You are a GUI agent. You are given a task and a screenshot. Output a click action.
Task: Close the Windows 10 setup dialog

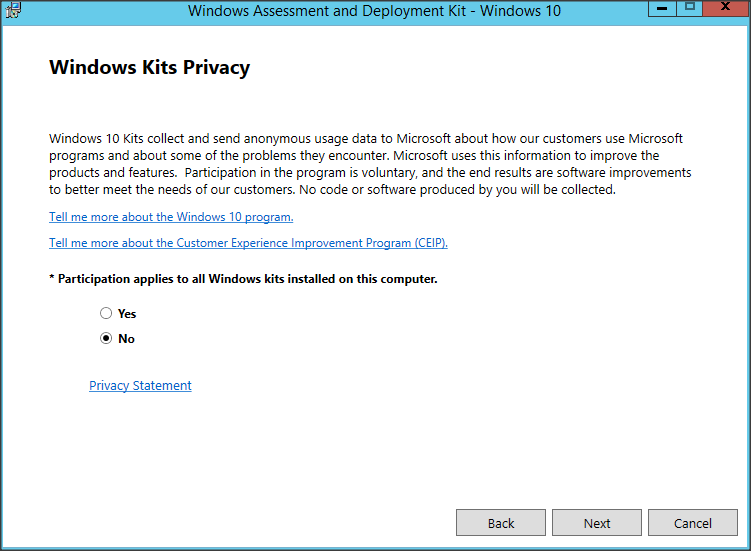(725, 8)
